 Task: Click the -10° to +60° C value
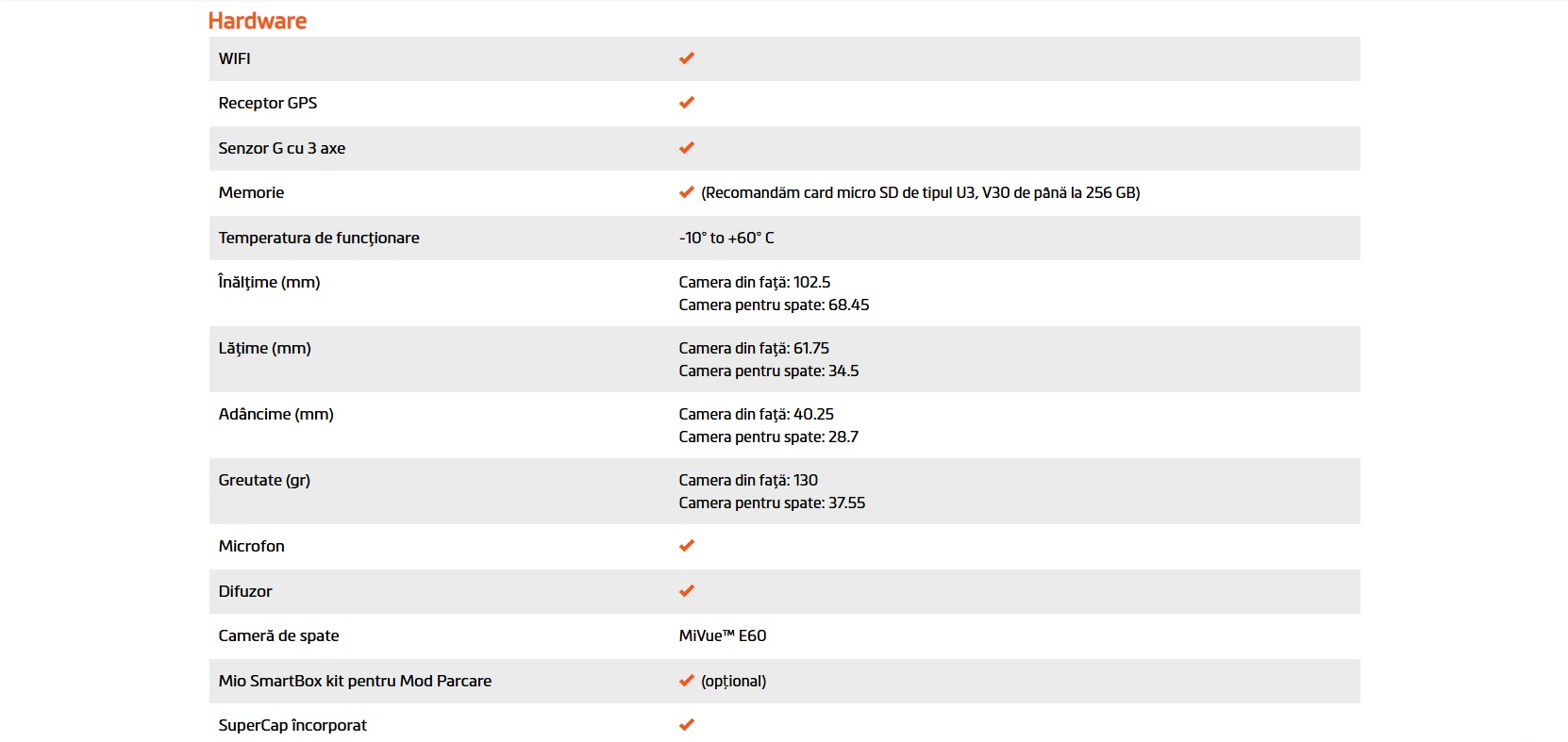[x=726, y=238]
